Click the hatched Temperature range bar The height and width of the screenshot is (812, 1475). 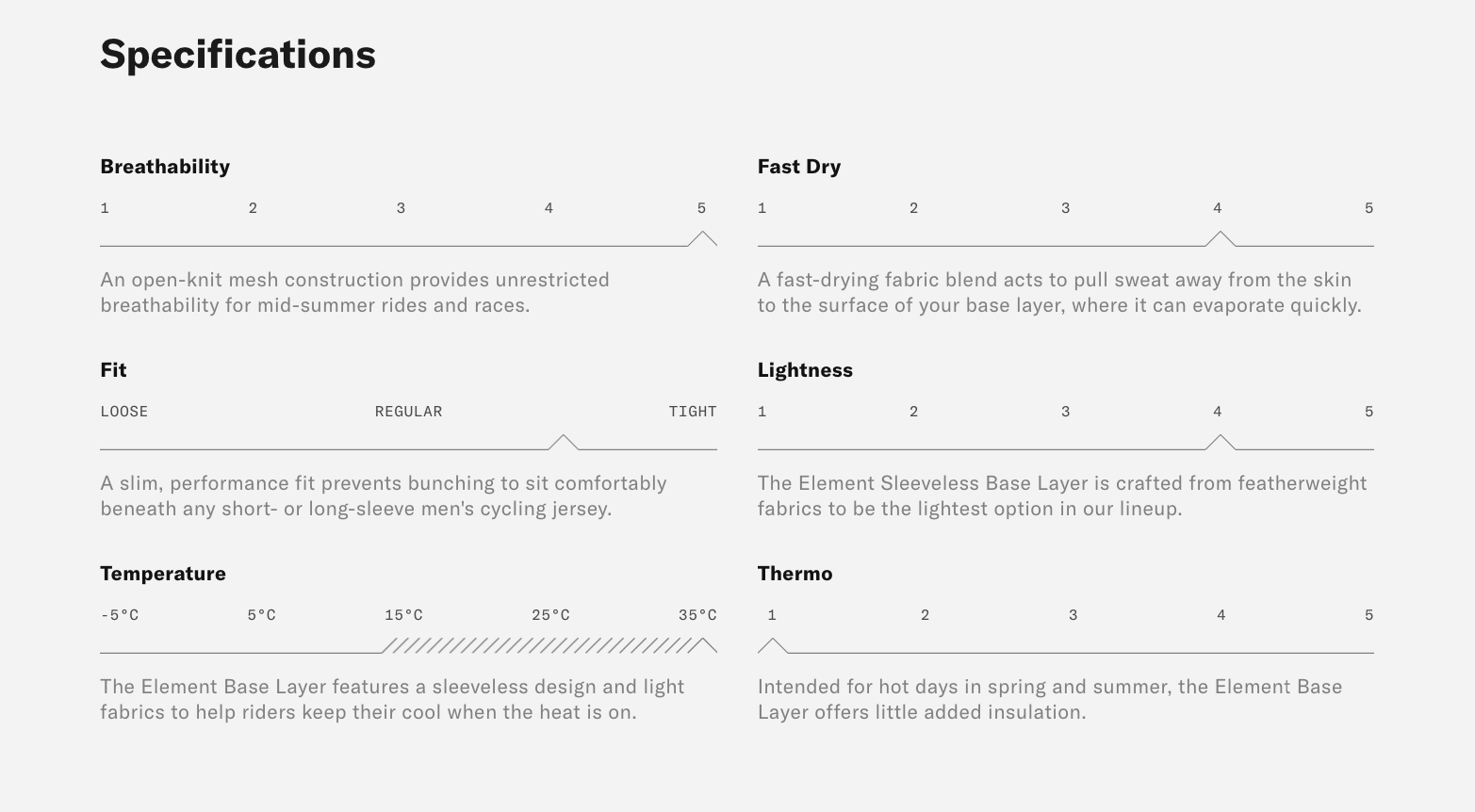click(537, 645)
